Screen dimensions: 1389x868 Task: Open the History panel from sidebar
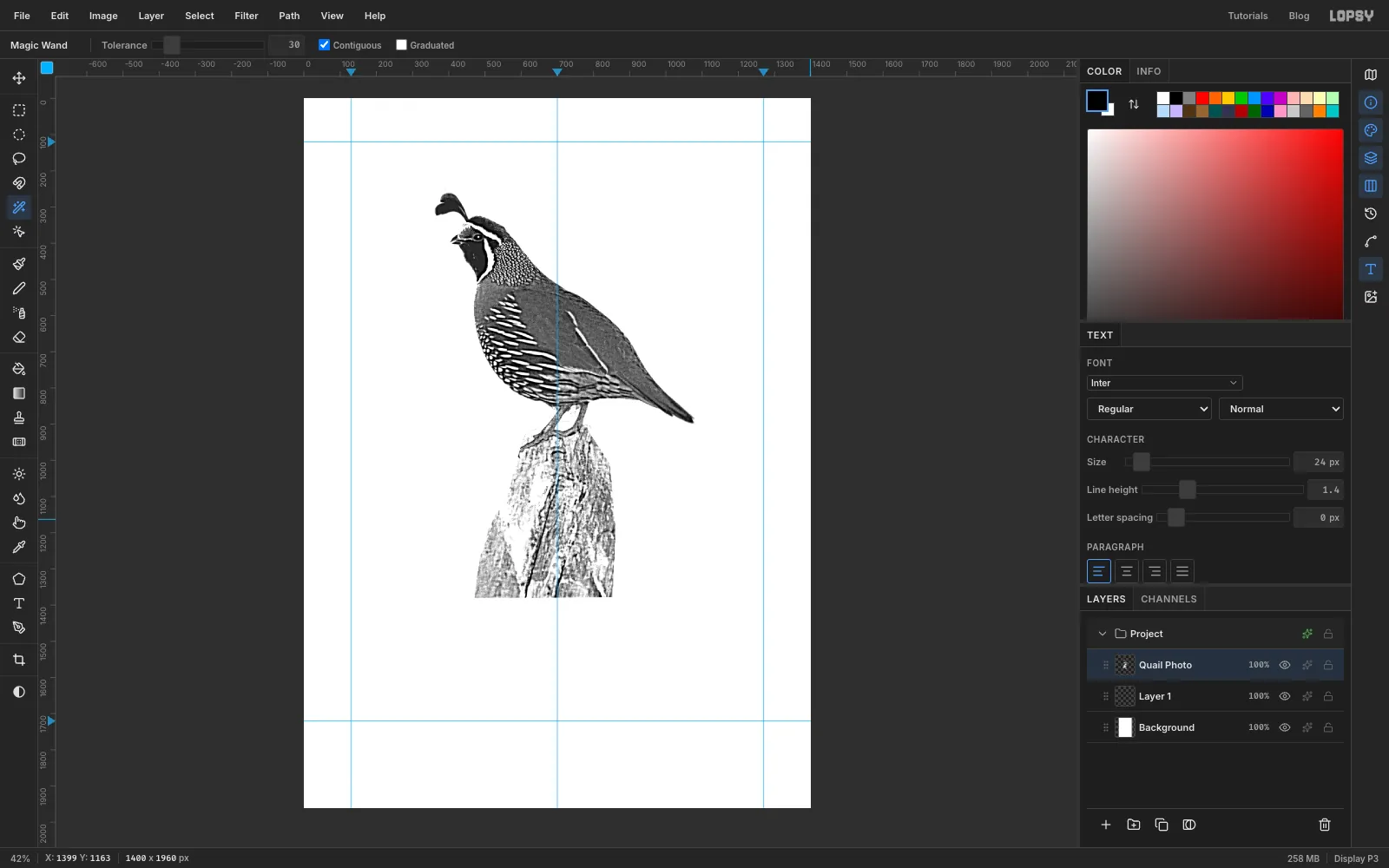coord(1371,214)
